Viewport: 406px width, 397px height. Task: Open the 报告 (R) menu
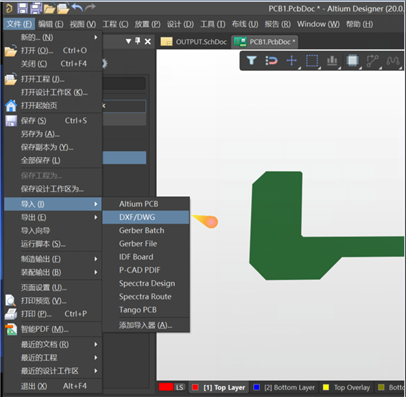coord(277,24)
